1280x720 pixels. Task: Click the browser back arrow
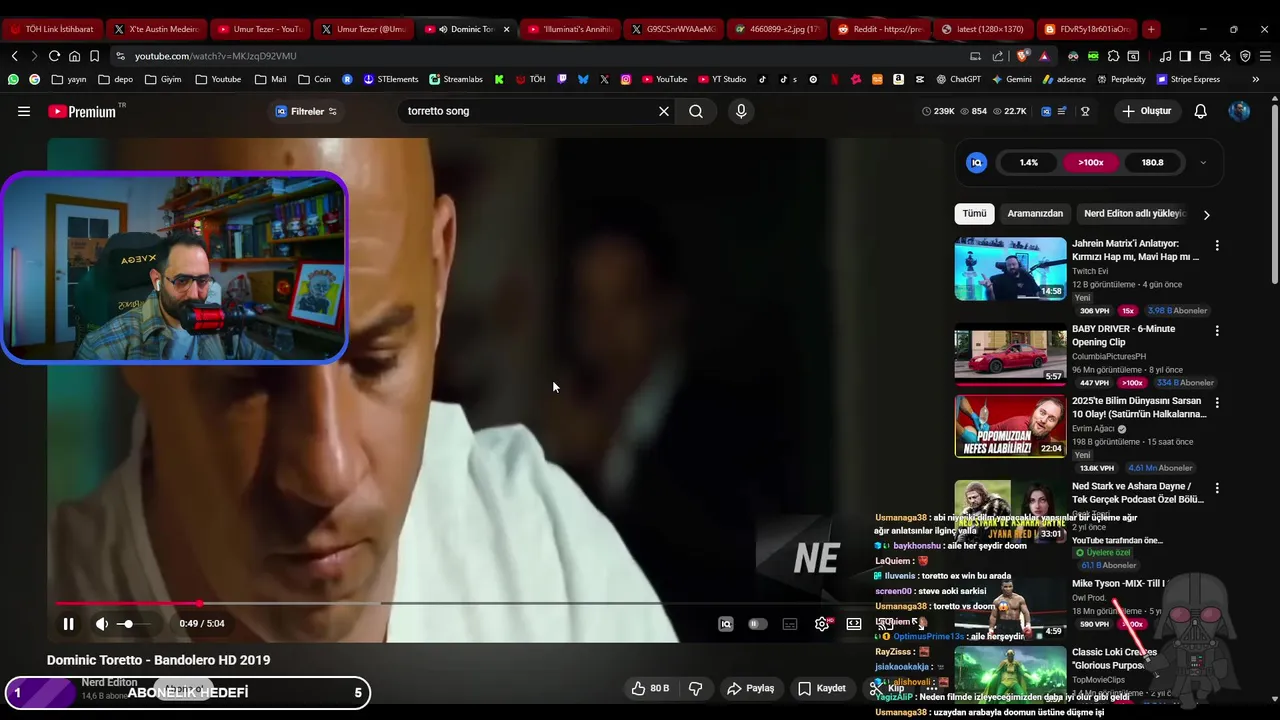click(14, 56)
